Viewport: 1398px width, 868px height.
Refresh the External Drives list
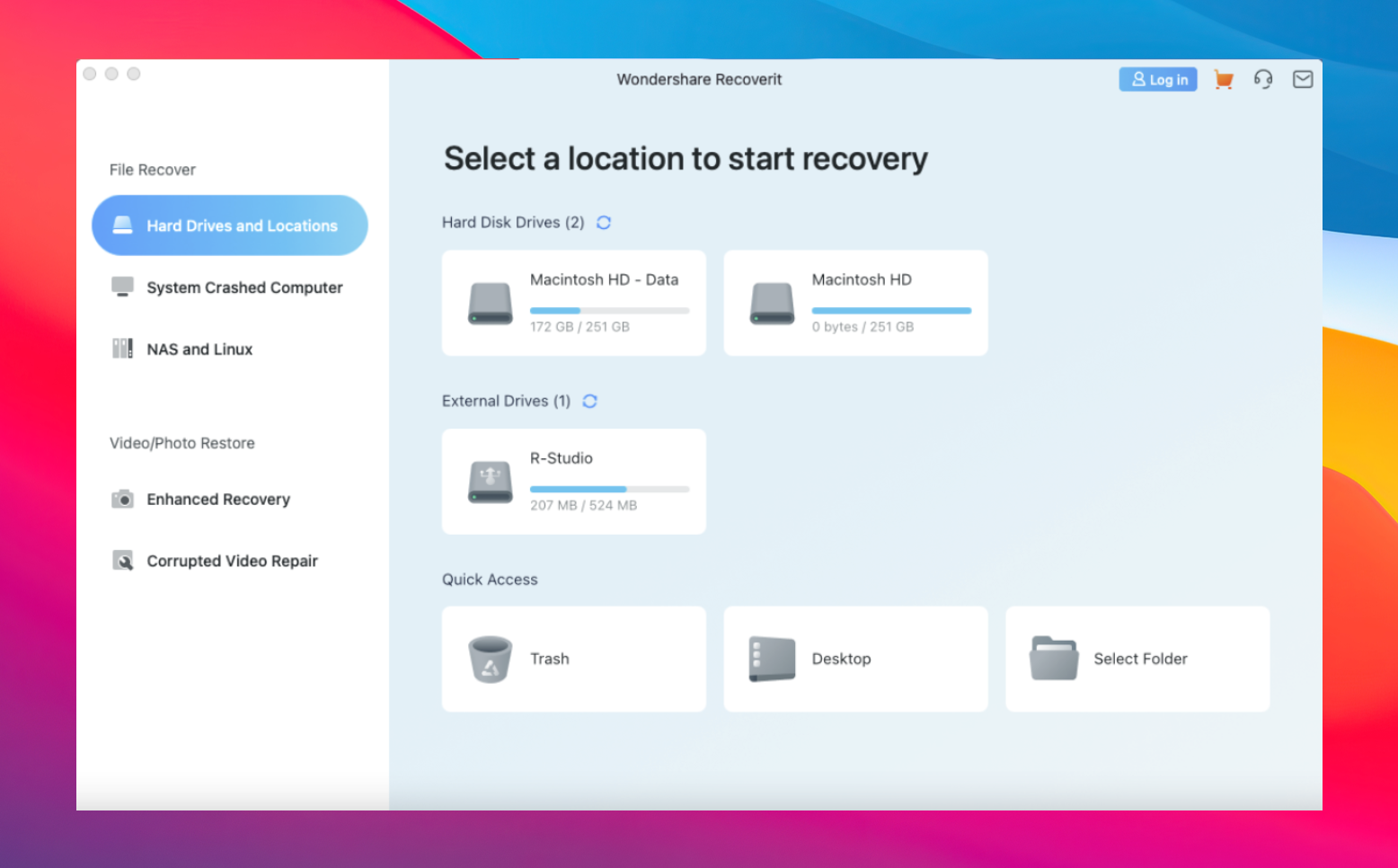click(590, 402)
